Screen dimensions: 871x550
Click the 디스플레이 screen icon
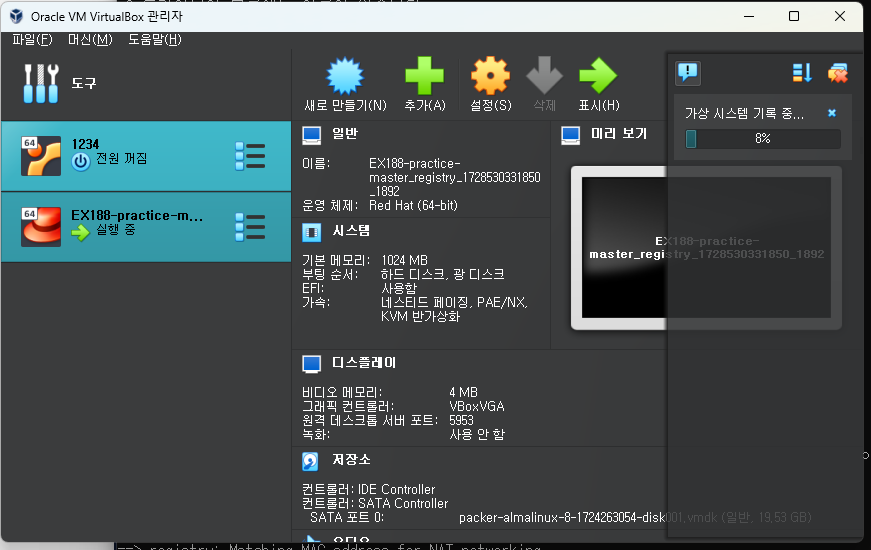pyautogui.click(x=312, y=364)
